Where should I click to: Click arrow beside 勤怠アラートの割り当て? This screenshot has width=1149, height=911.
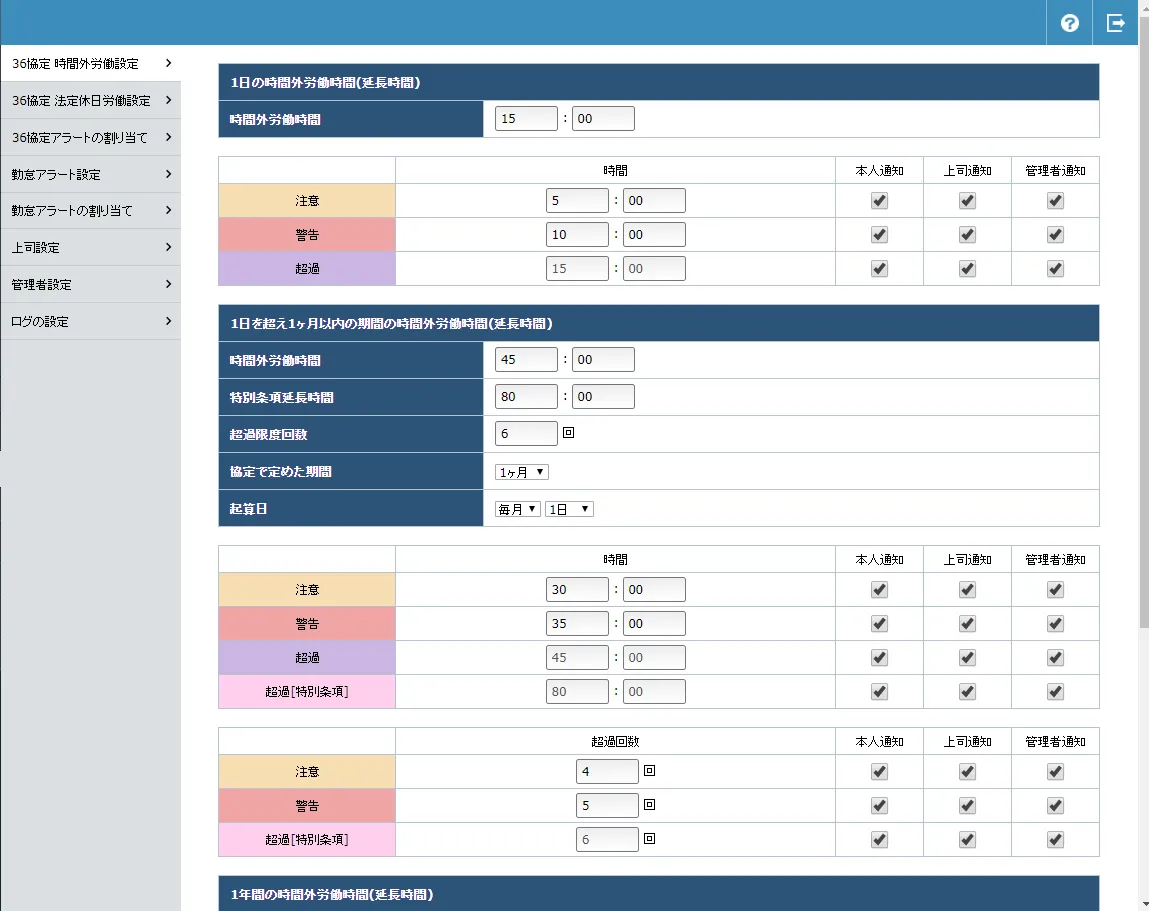(x=168, y=210)
